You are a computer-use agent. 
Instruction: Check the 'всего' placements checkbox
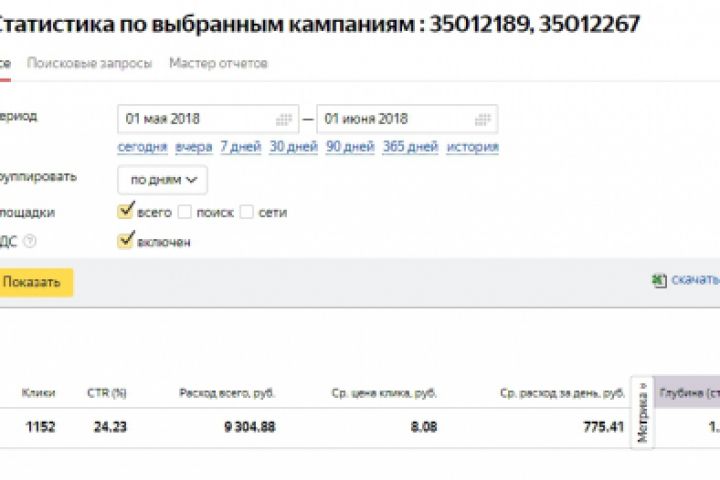tap(126, 211)
